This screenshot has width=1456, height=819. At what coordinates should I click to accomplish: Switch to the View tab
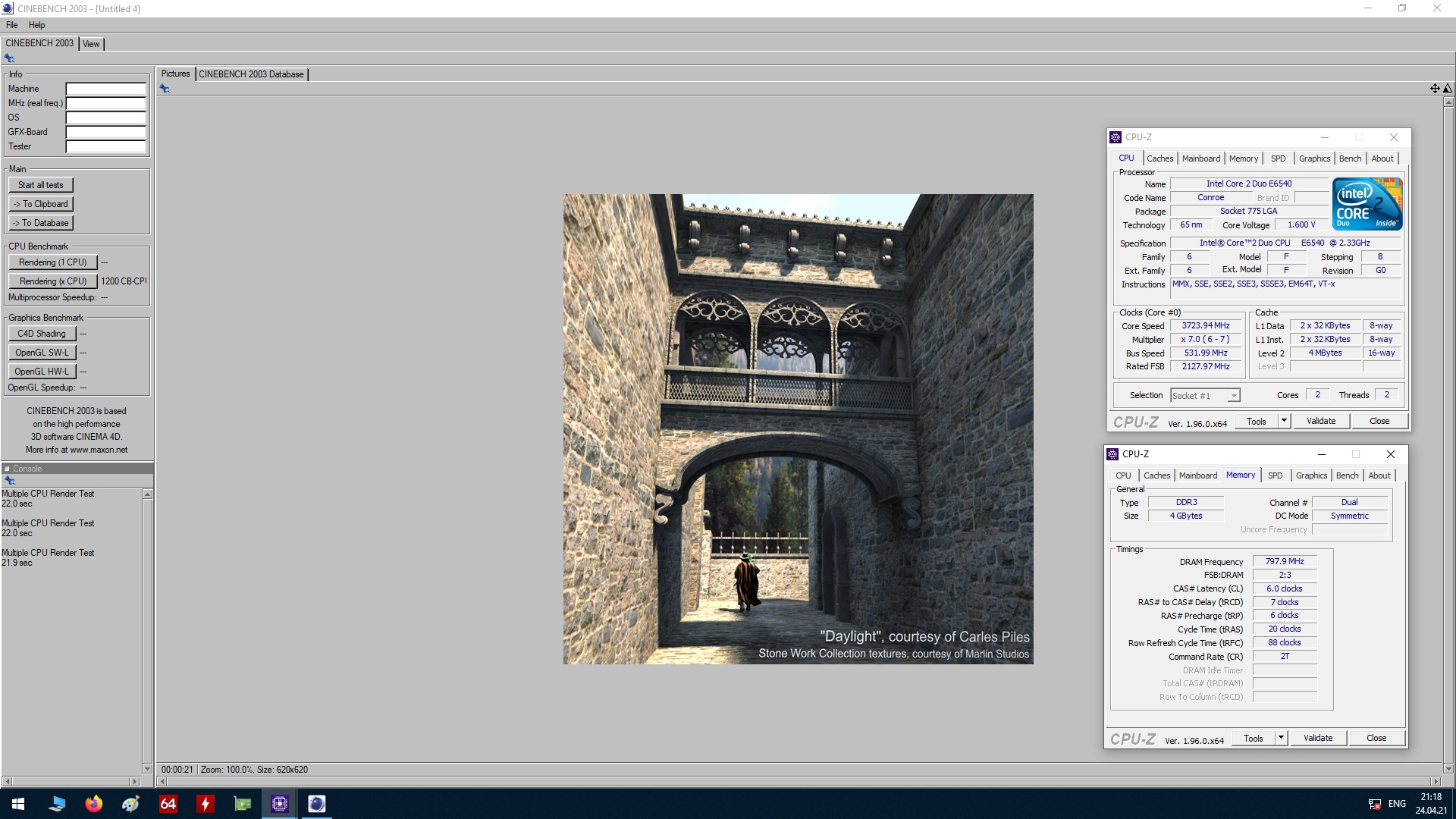[91, 44]
